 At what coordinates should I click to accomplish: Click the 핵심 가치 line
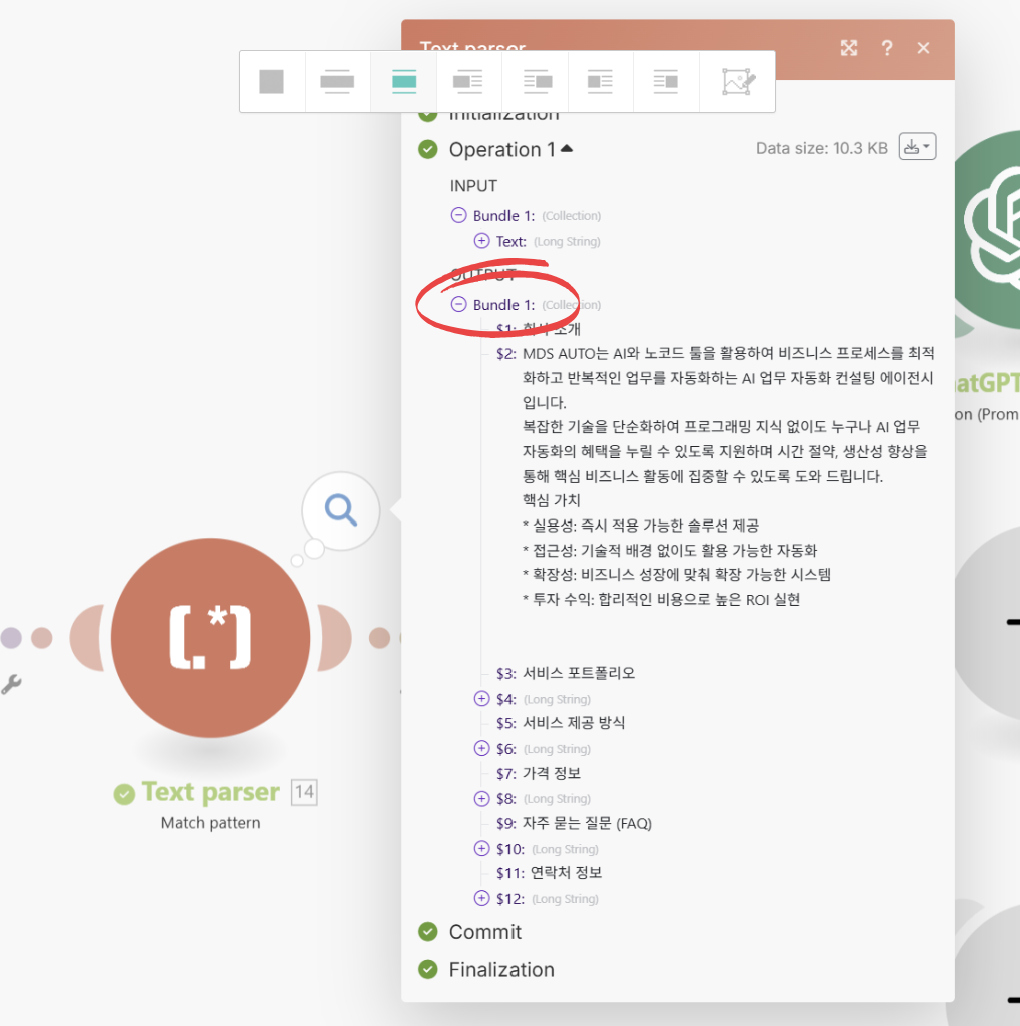pyautogui.click(x=552, y=501)
